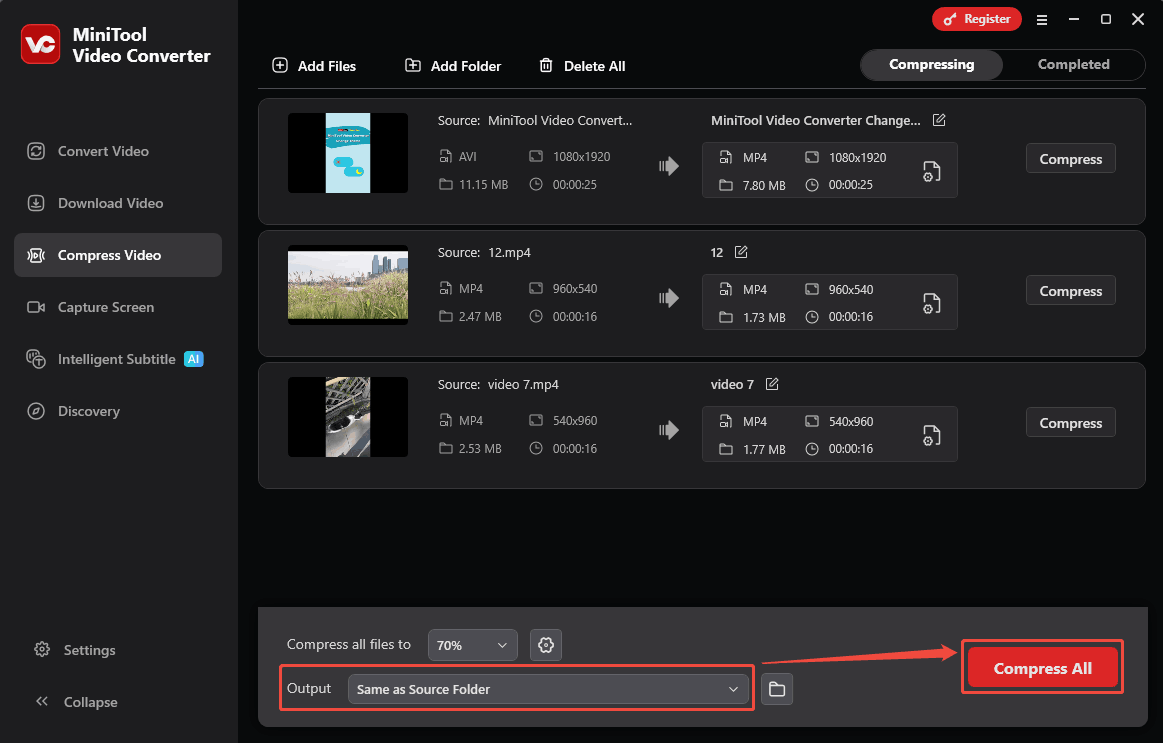Expand the Output dropdown set to Same as Source Folder
The image size is (1163, 743).
click(x=549, y=688)
